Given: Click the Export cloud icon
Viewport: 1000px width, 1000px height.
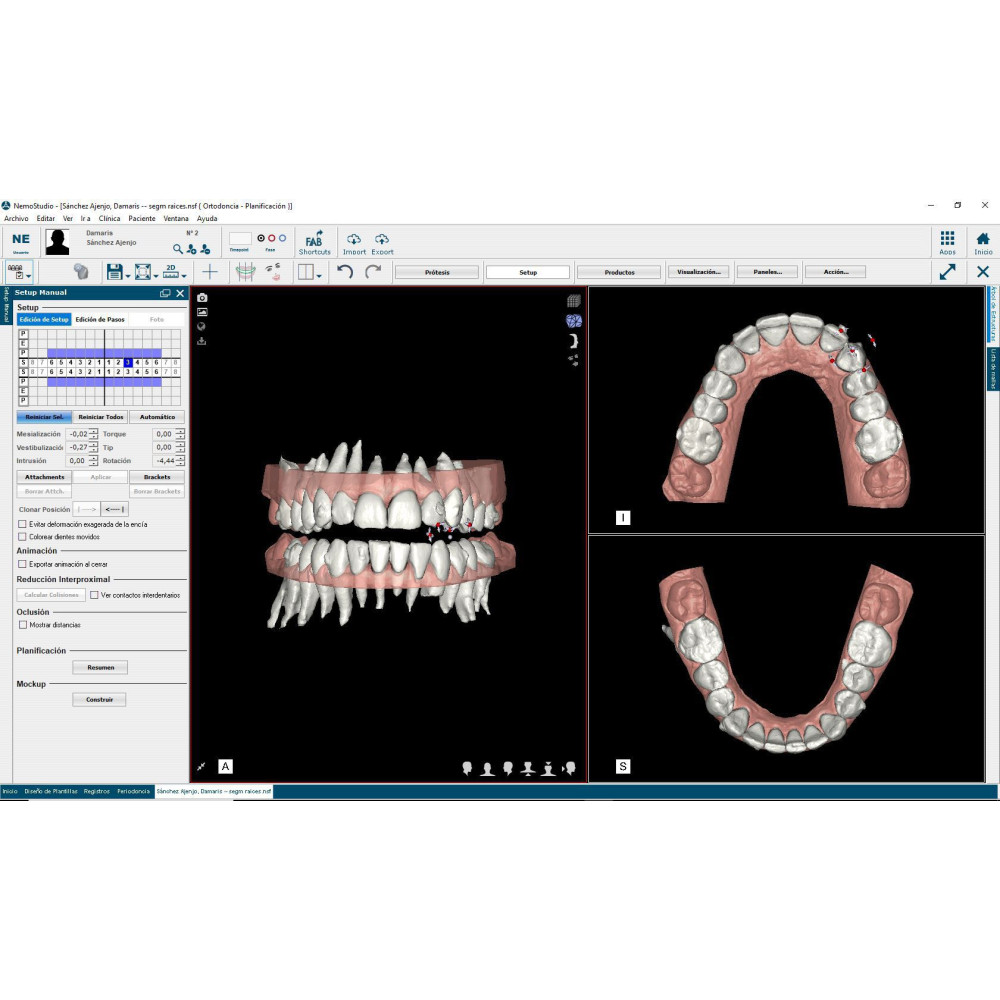Looking at the screenshot, I should 382,242.
